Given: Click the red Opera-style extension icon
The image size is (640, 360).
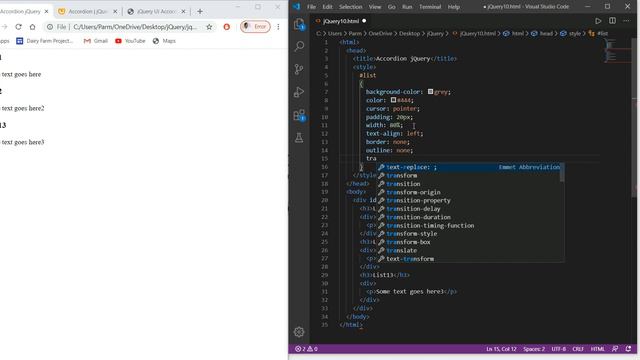Looking at the screenshot, I should (x=227, y=27).
